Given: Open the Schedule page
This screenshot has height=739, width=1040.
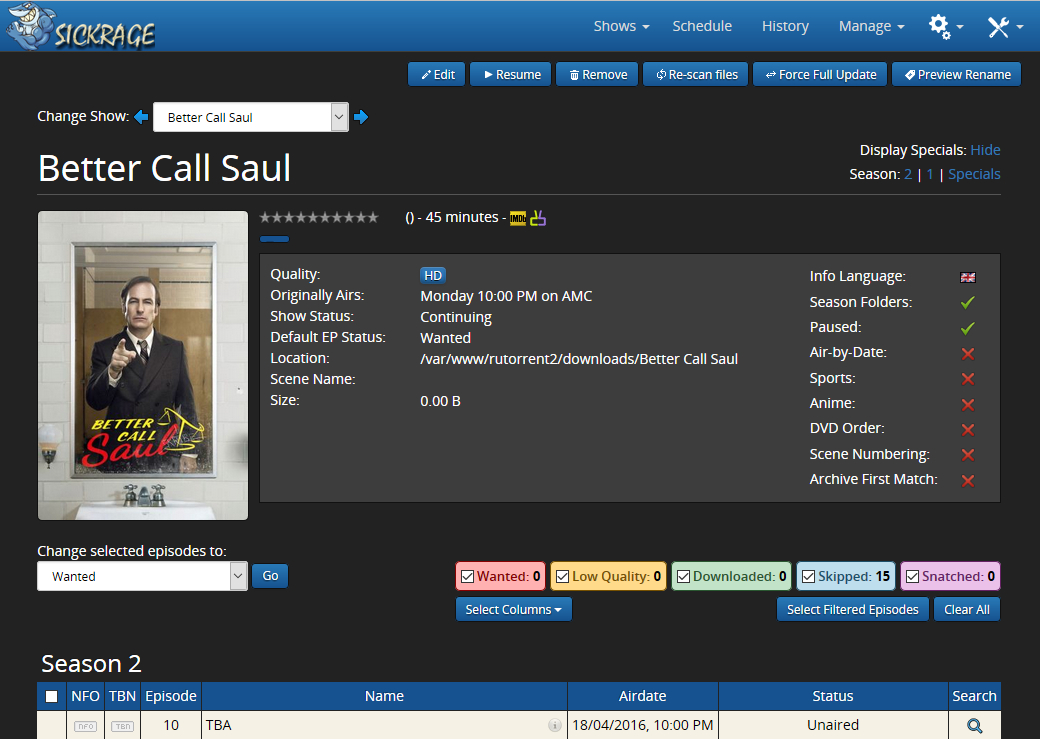Looking at the screenshot, I should click(702, 26).
